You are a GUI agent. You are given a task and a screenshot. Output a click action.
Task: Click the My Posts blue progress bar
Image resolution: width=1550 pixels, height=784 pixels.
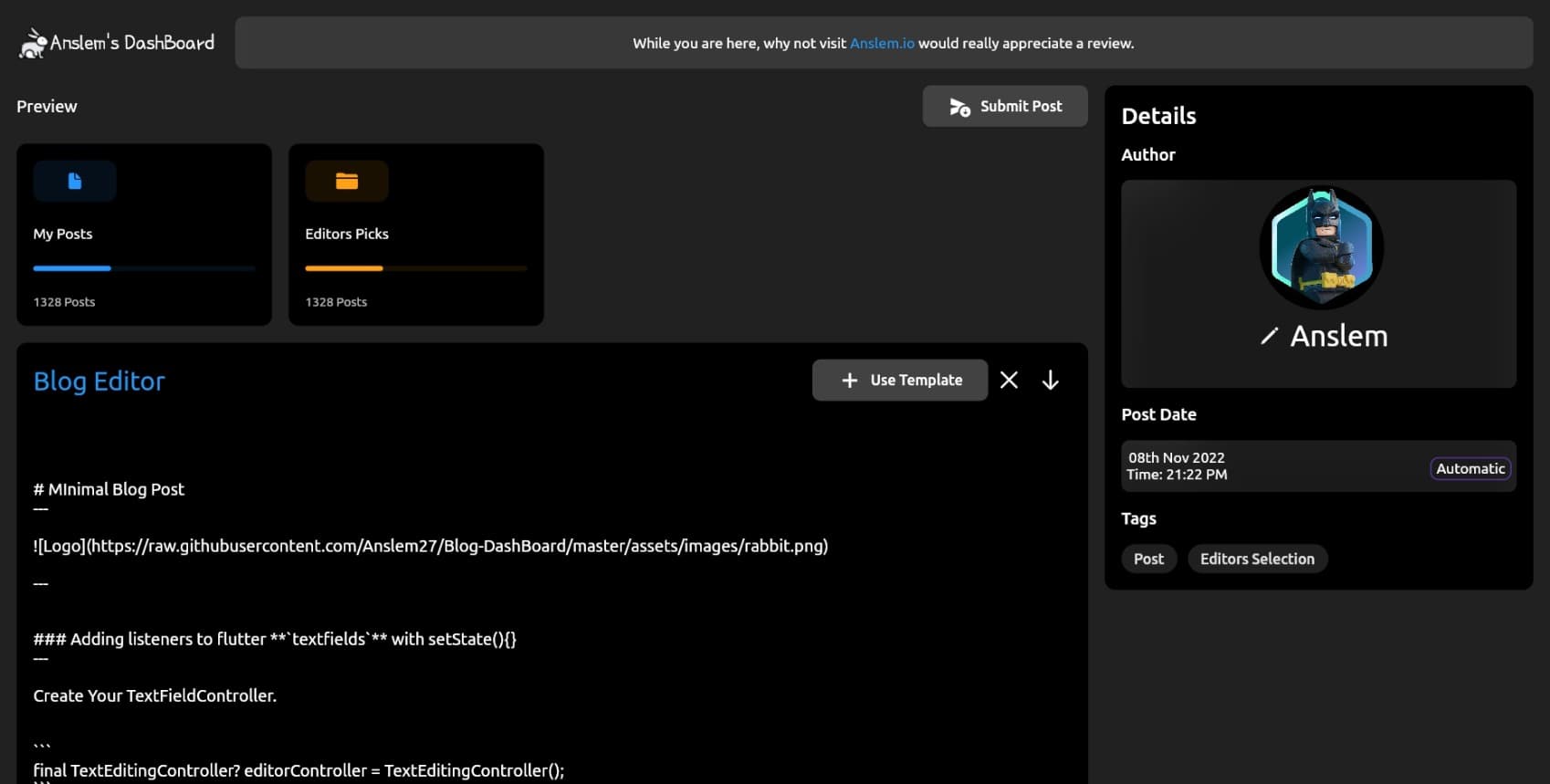click(144, 268)
